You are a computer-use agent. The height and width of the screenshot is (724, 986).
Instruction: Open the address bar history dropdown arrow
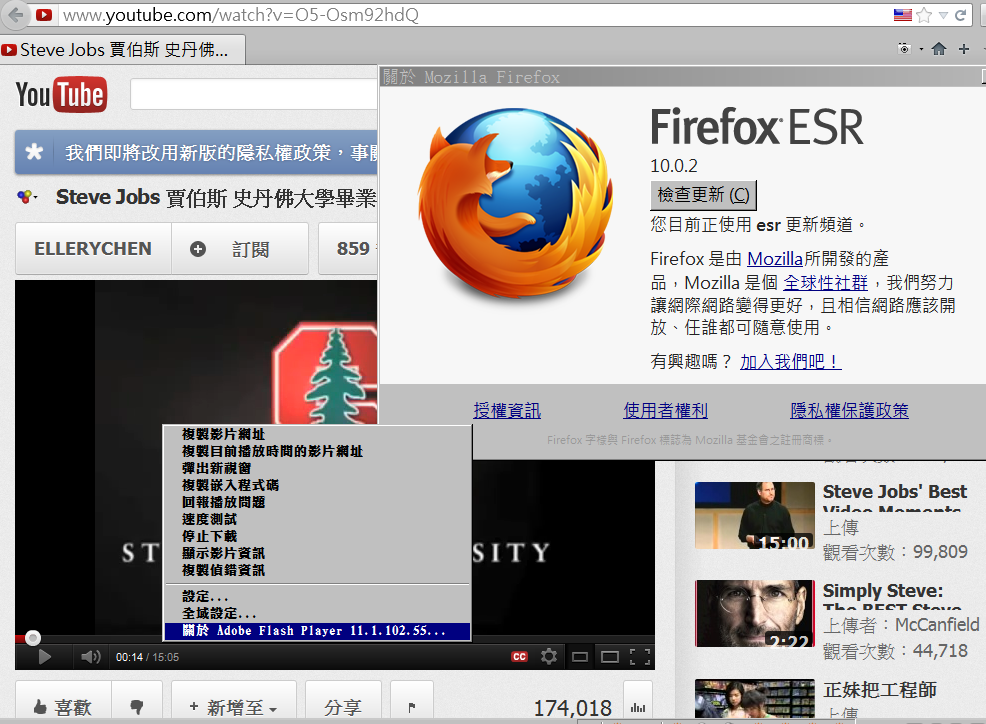(x=943, y=15)
